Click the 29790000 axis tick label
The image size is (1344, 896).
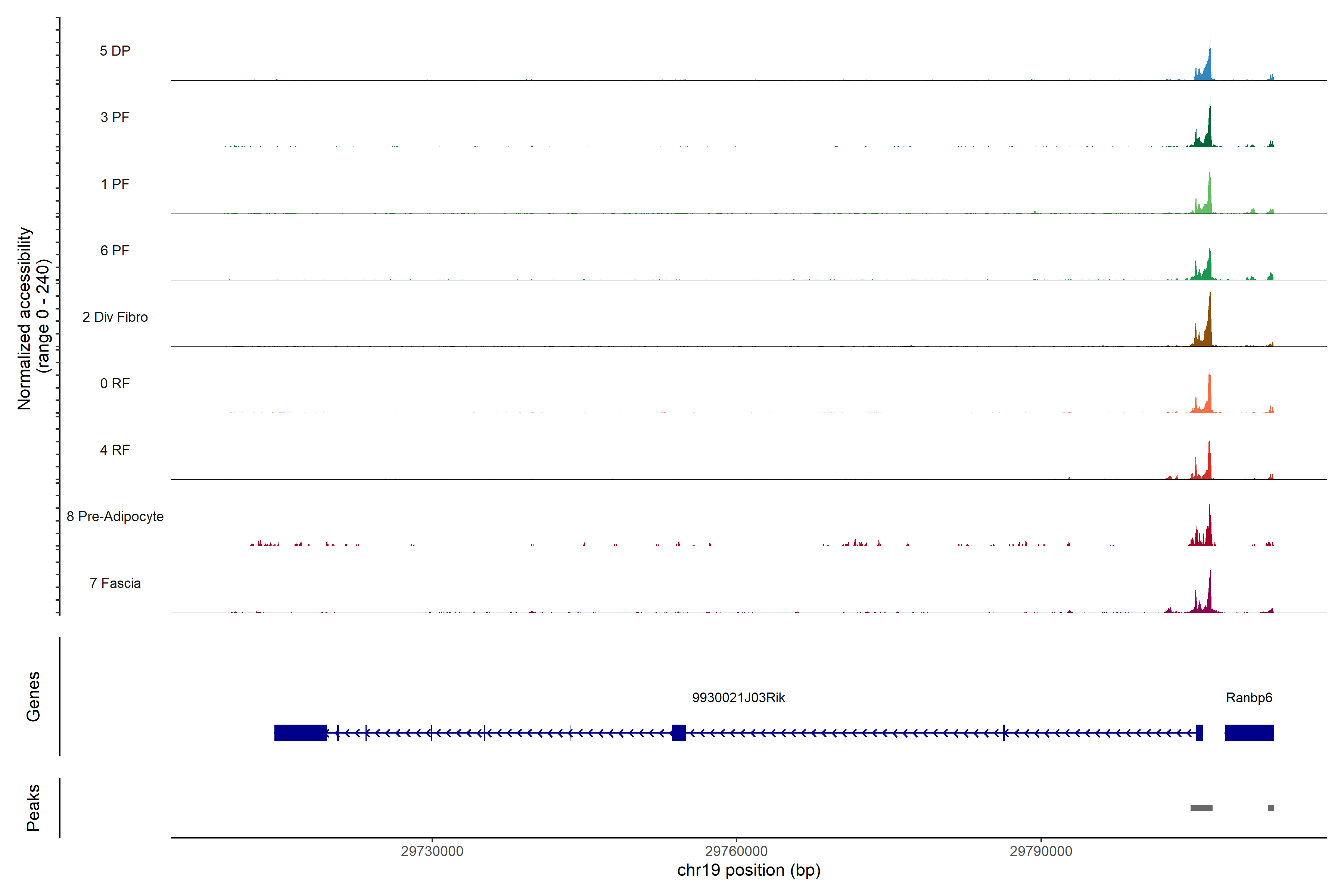pos(1040,851)
